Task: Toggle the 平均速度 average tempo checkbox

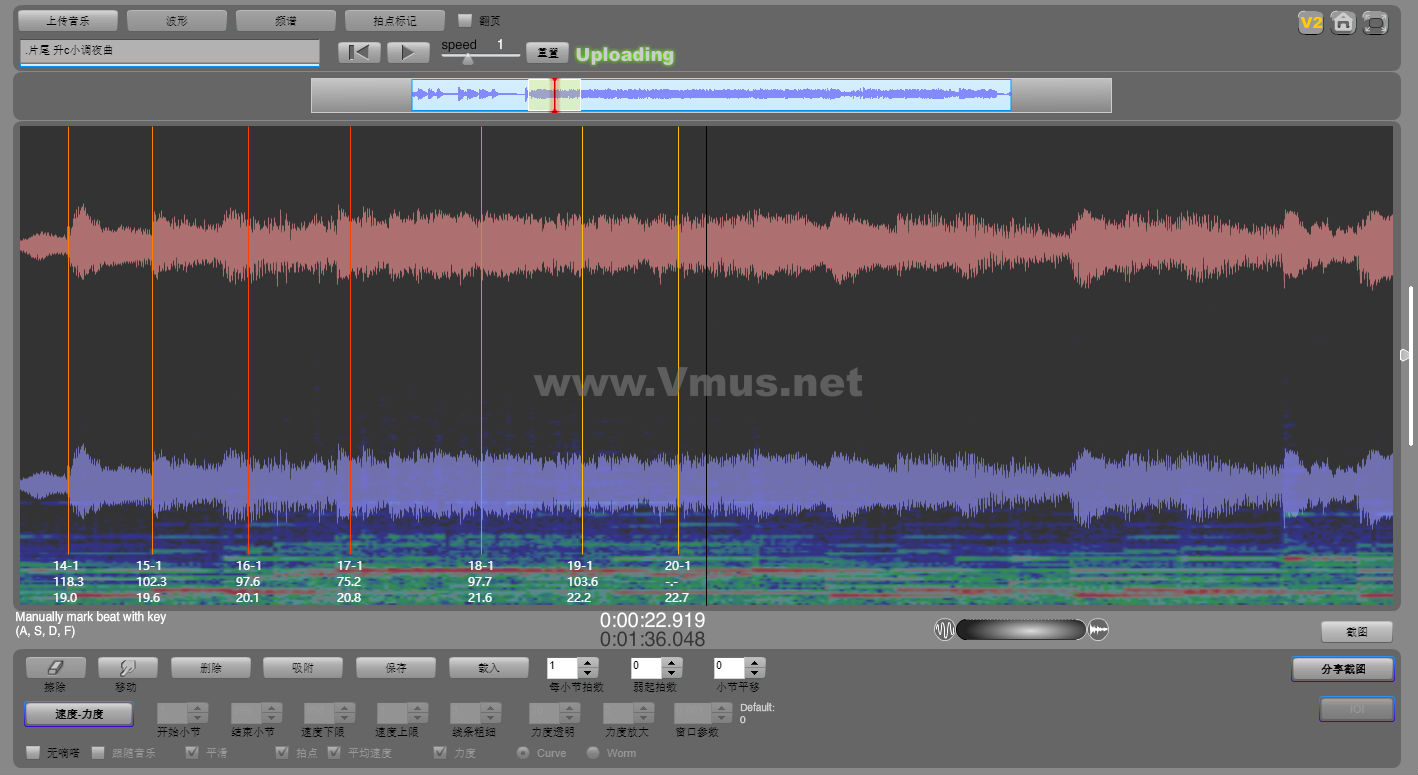Action: click(x=334, y=752)
